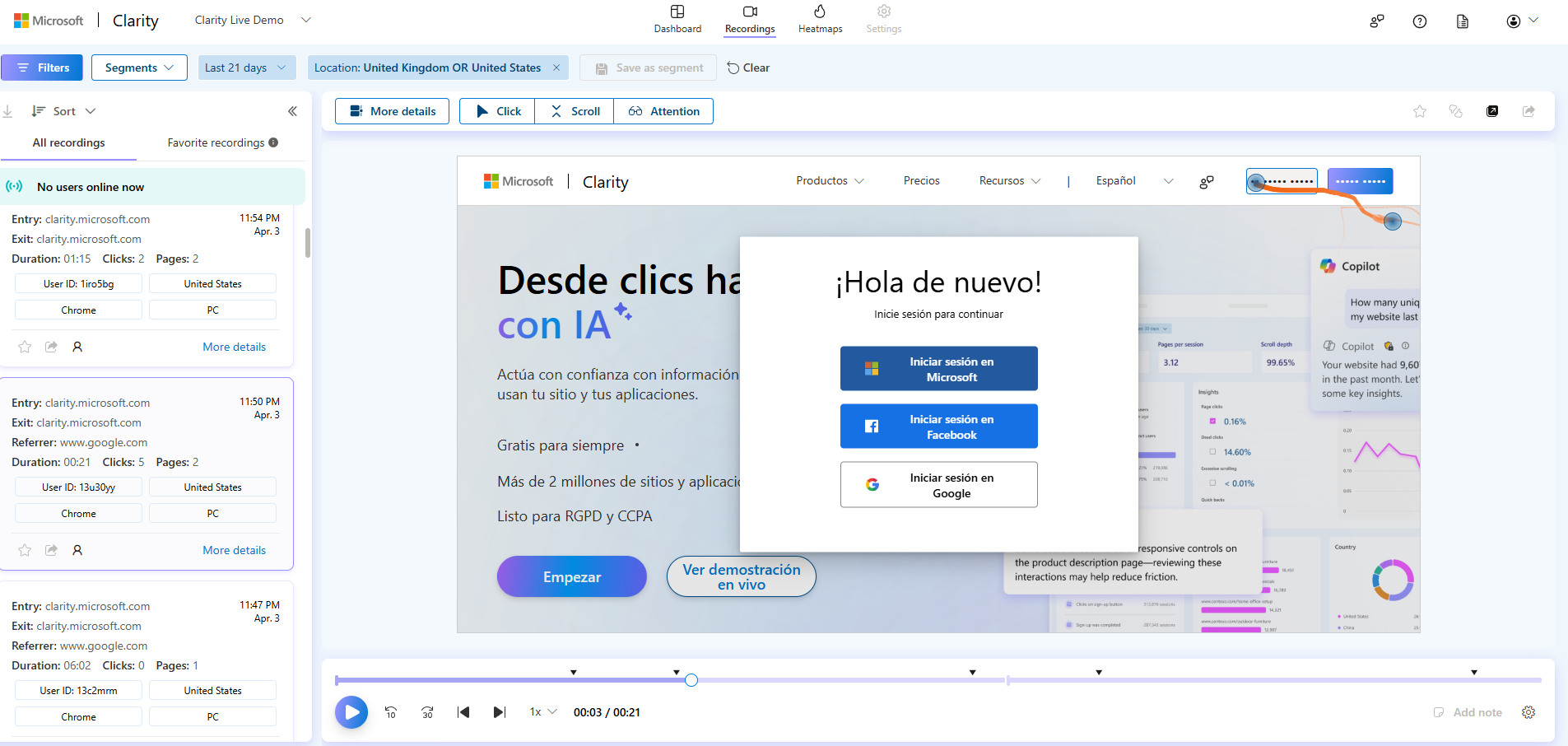Viewport: 1568px width, 746px height.
Task: Open the Help question mark icon
Action: pos(1420,21)
